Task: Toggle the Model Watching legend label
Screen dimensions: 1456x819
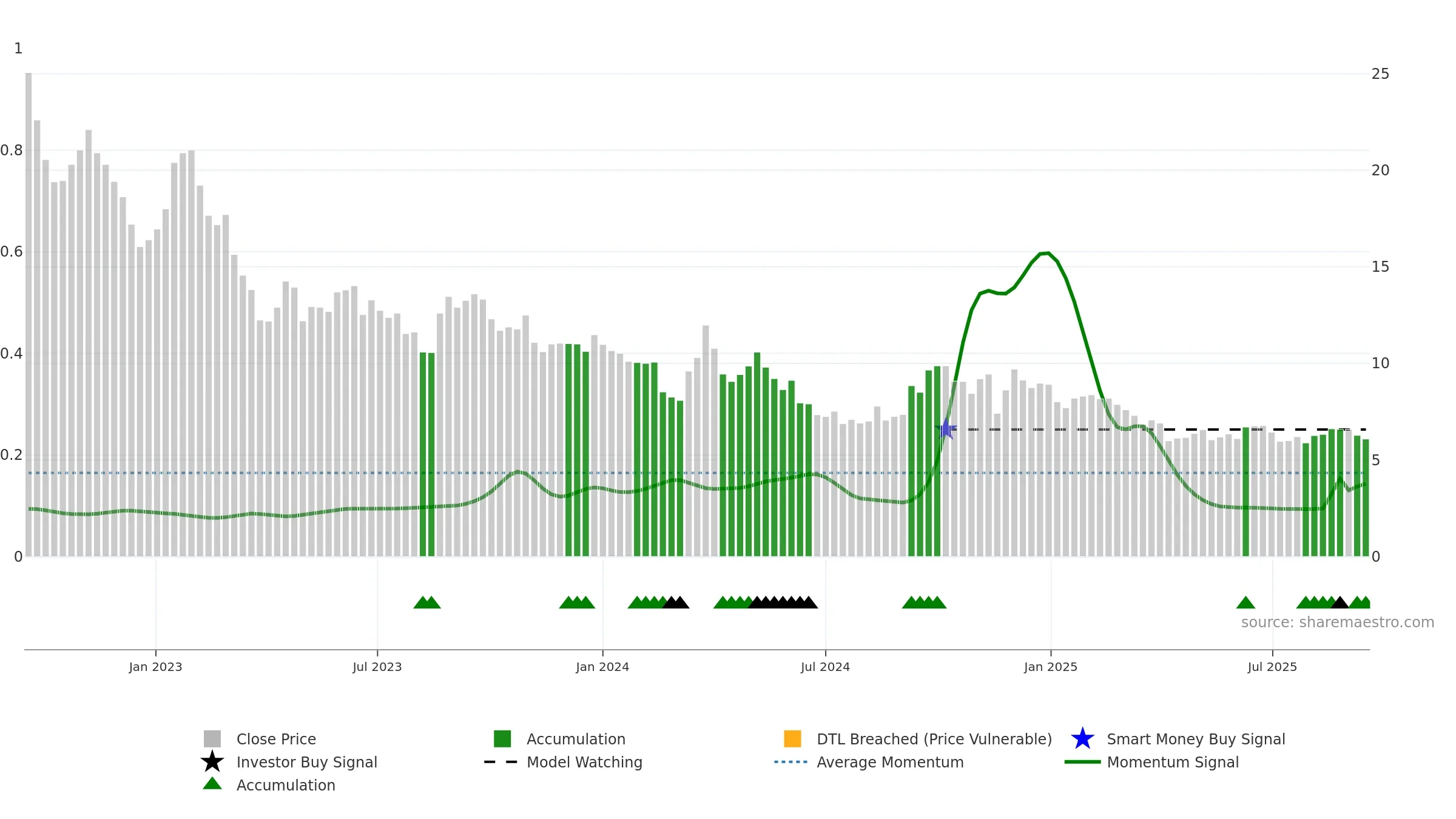Action: (584, 762)
